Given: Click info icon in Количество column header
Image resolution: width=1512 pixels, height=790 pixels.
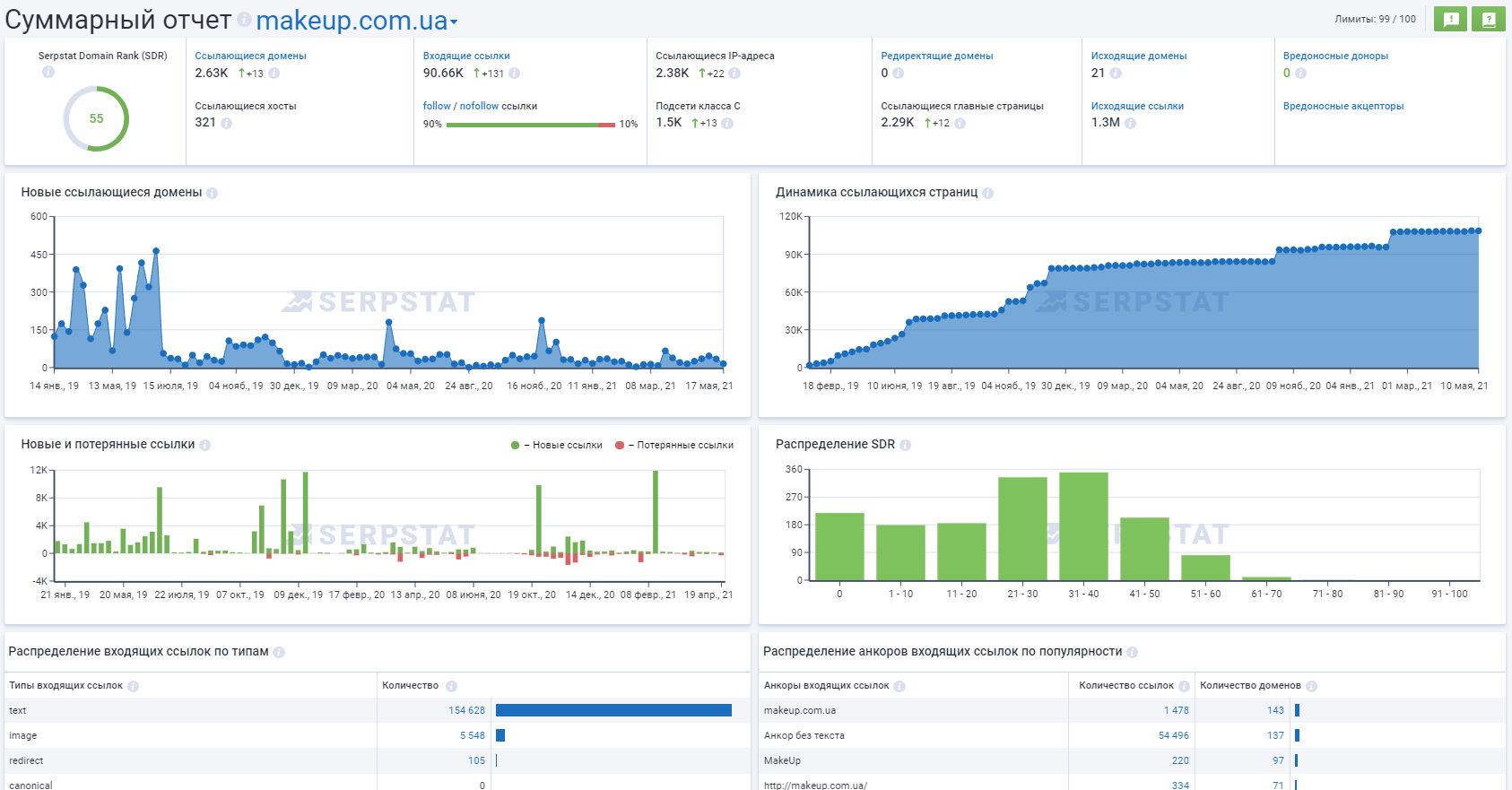Looking at the screenshot, I should coord(452,686).
